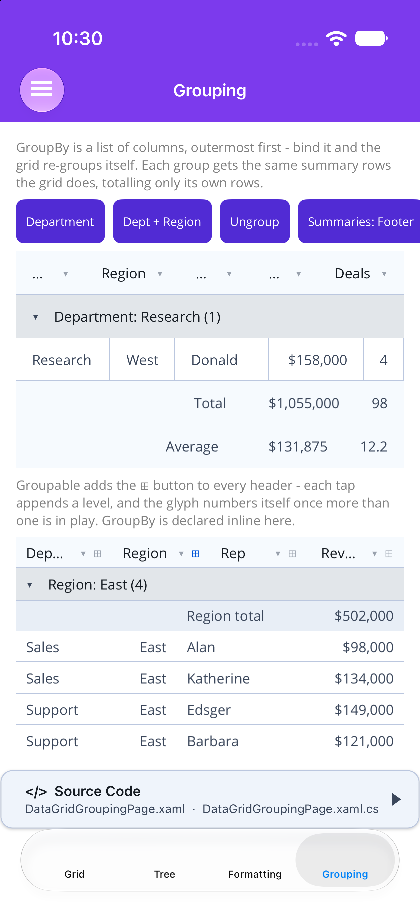Image resolution: width=420 pixels, height=912 pixels.
Task: Tap the Ungroup button
Action: tap(255, 222)
